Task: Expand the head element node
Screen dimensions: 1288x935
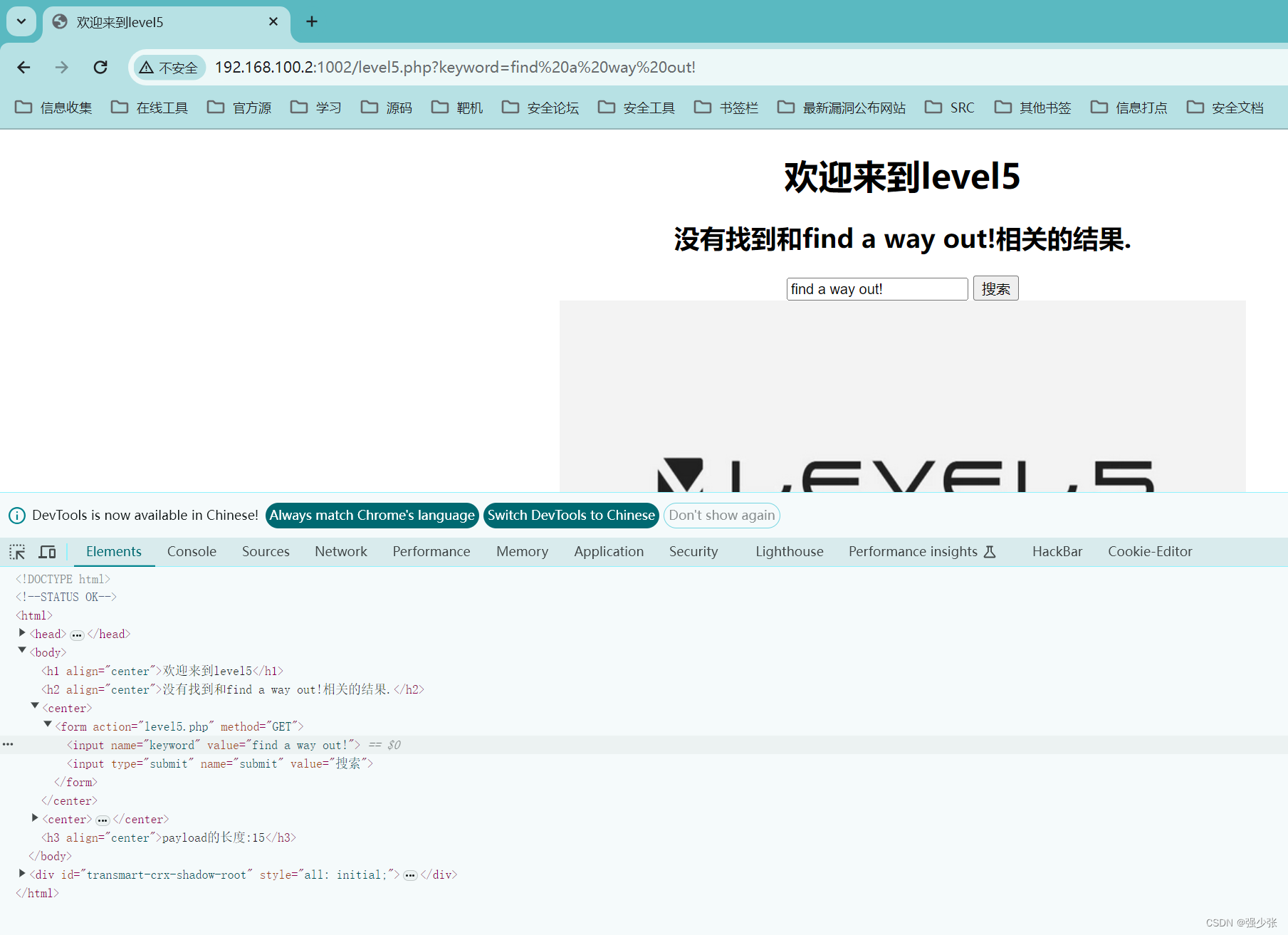Action: pos(22,633)
